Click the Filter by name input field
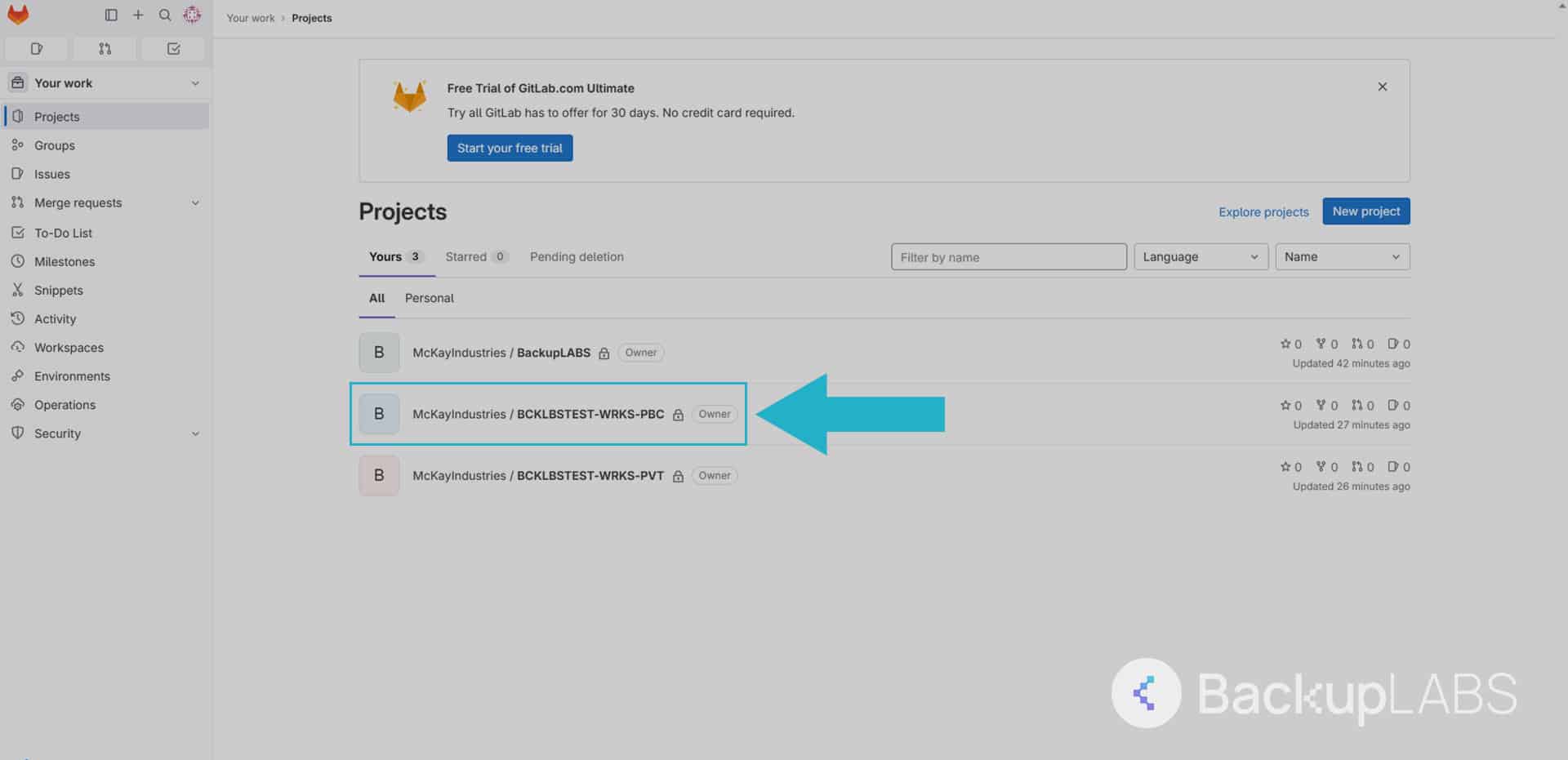 (x=1008, y=256)
